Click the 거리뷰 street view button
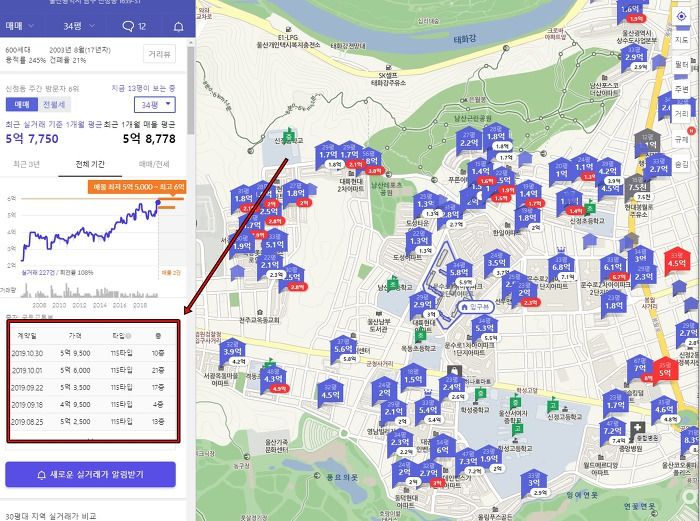Image resolution: width=700 pixels, height=521 pixels. tap(159, 54)
